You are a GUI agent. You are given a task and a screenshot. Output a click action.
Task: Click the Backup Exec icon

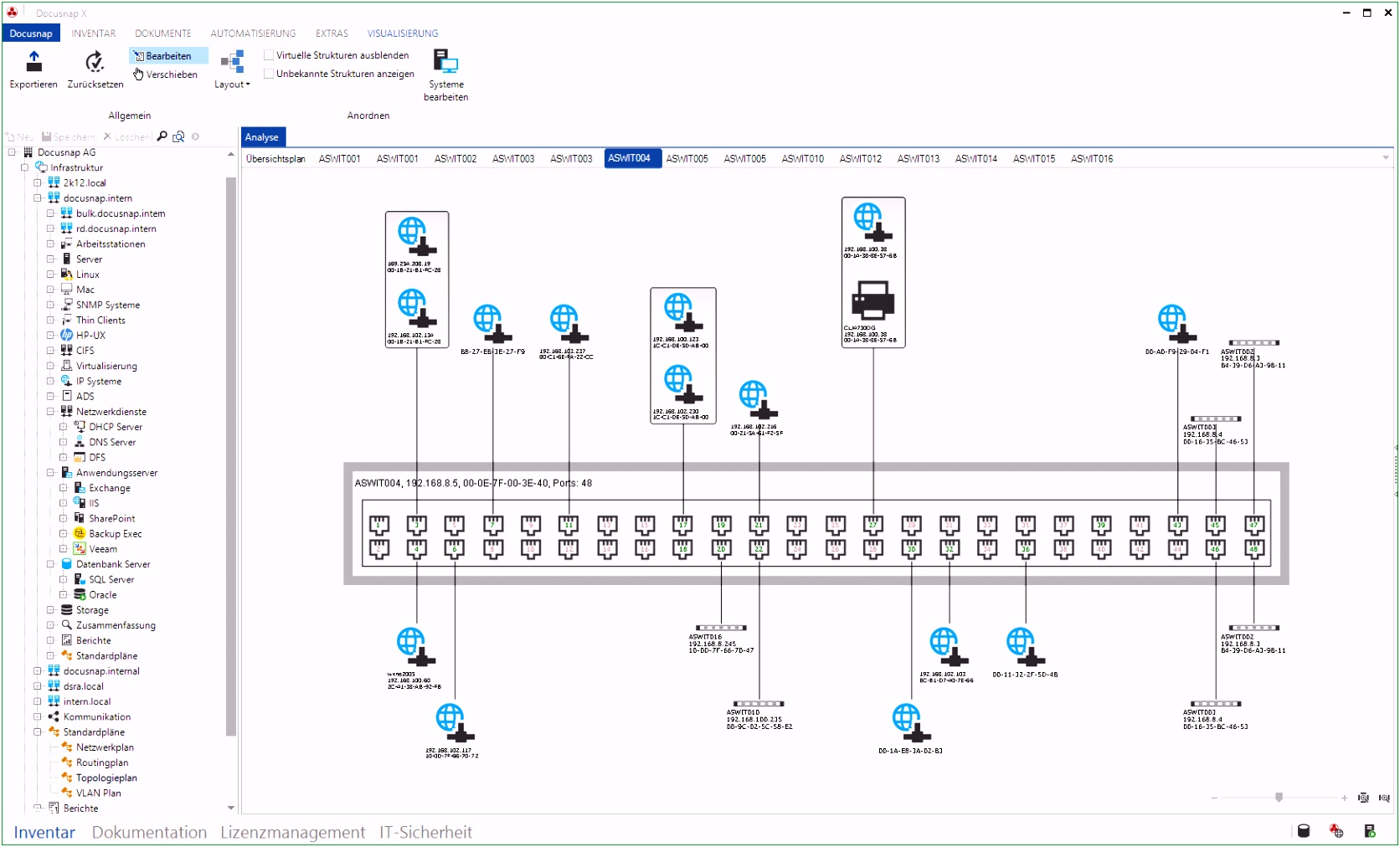pos(80,533)
